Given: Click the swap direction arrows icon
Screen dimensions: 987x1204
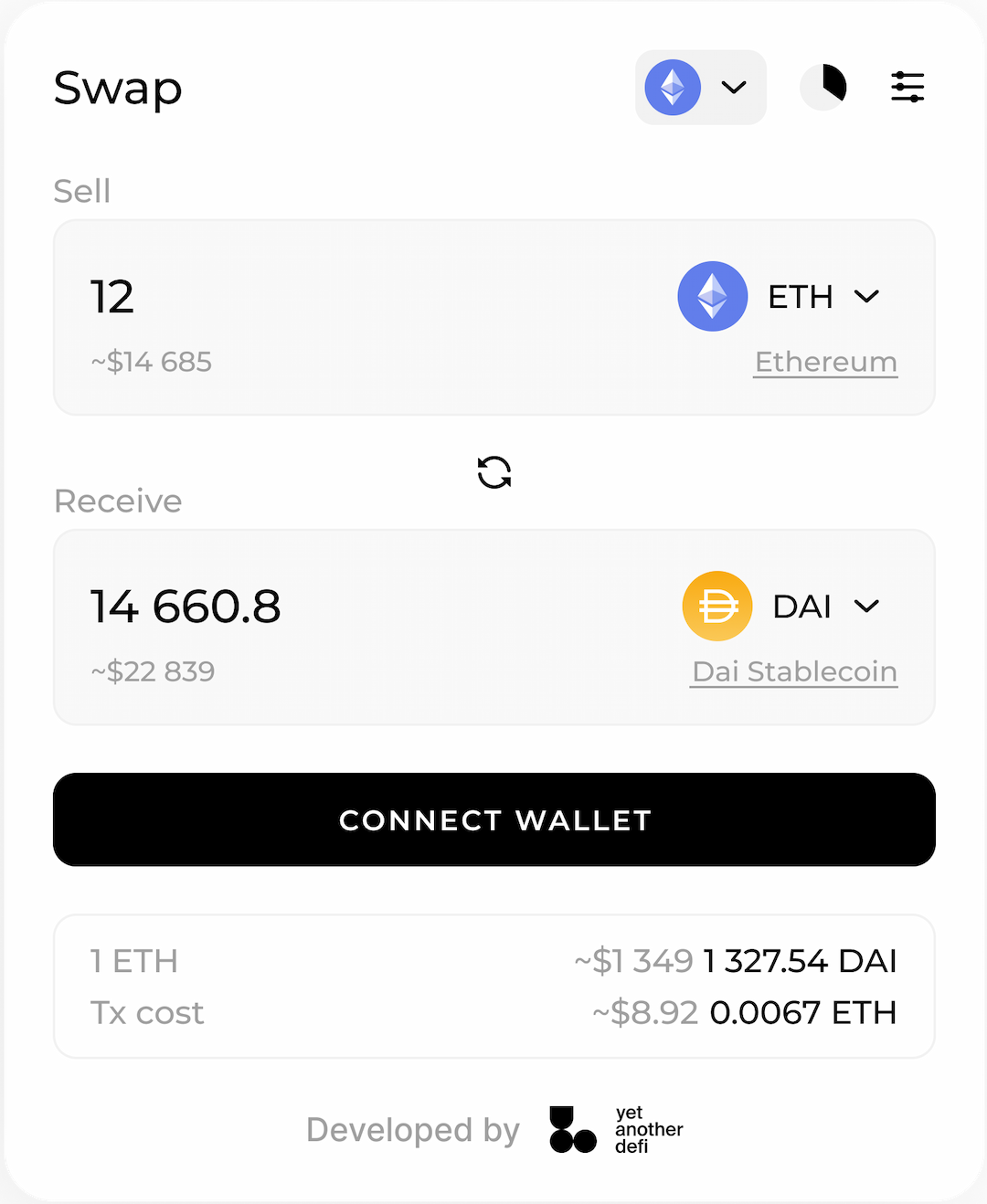Looking at the screenshot, I should point(494,472).
